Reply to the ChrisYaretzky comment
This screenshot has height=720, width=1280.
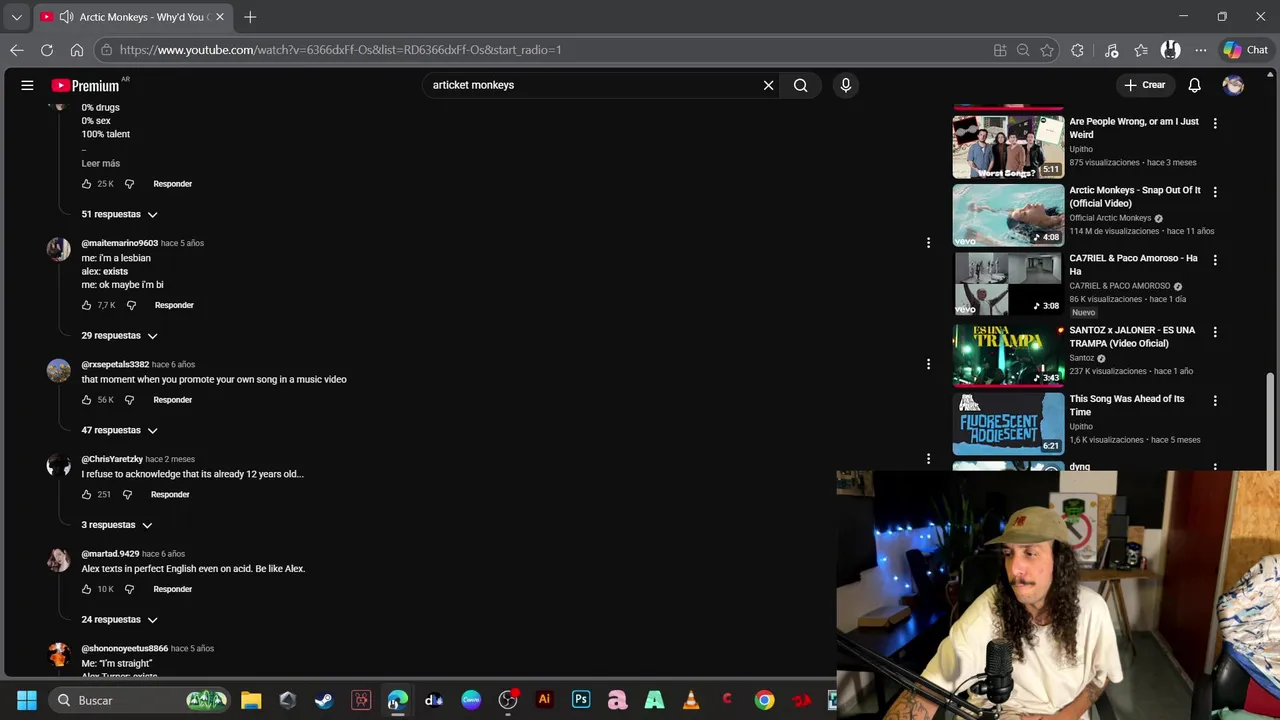170,494
